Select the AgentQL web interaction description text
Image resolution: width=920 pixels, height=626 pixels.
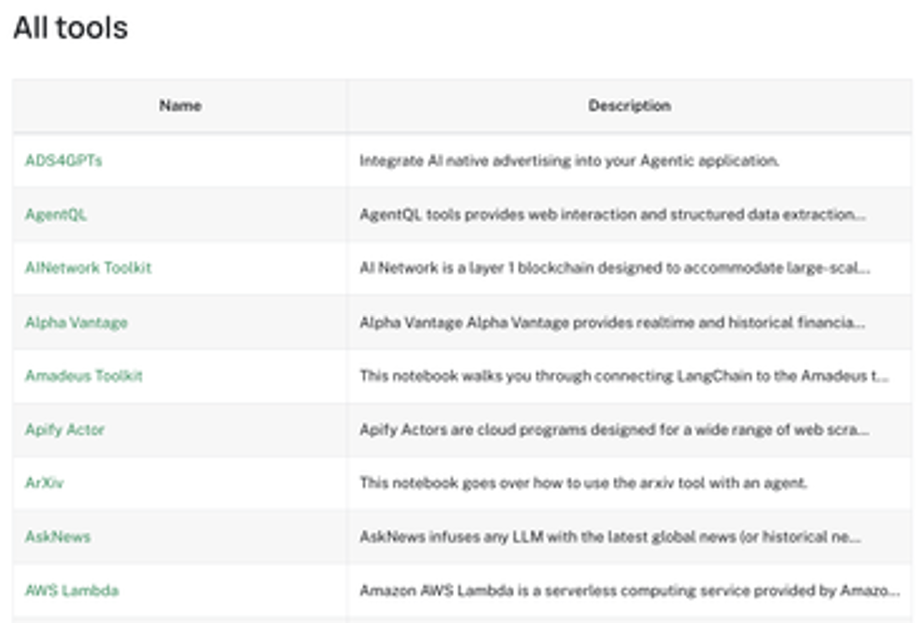pos(612,215)
